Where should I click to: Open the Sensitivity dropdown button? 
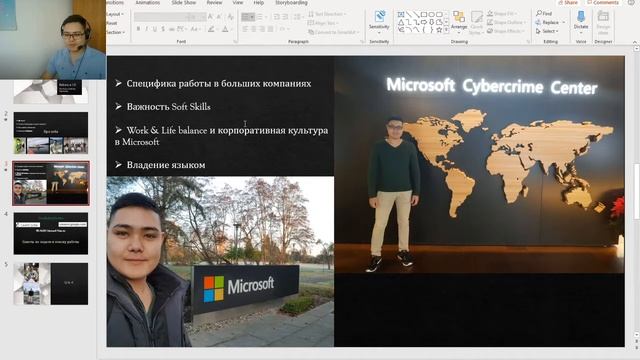coord(379,22)
